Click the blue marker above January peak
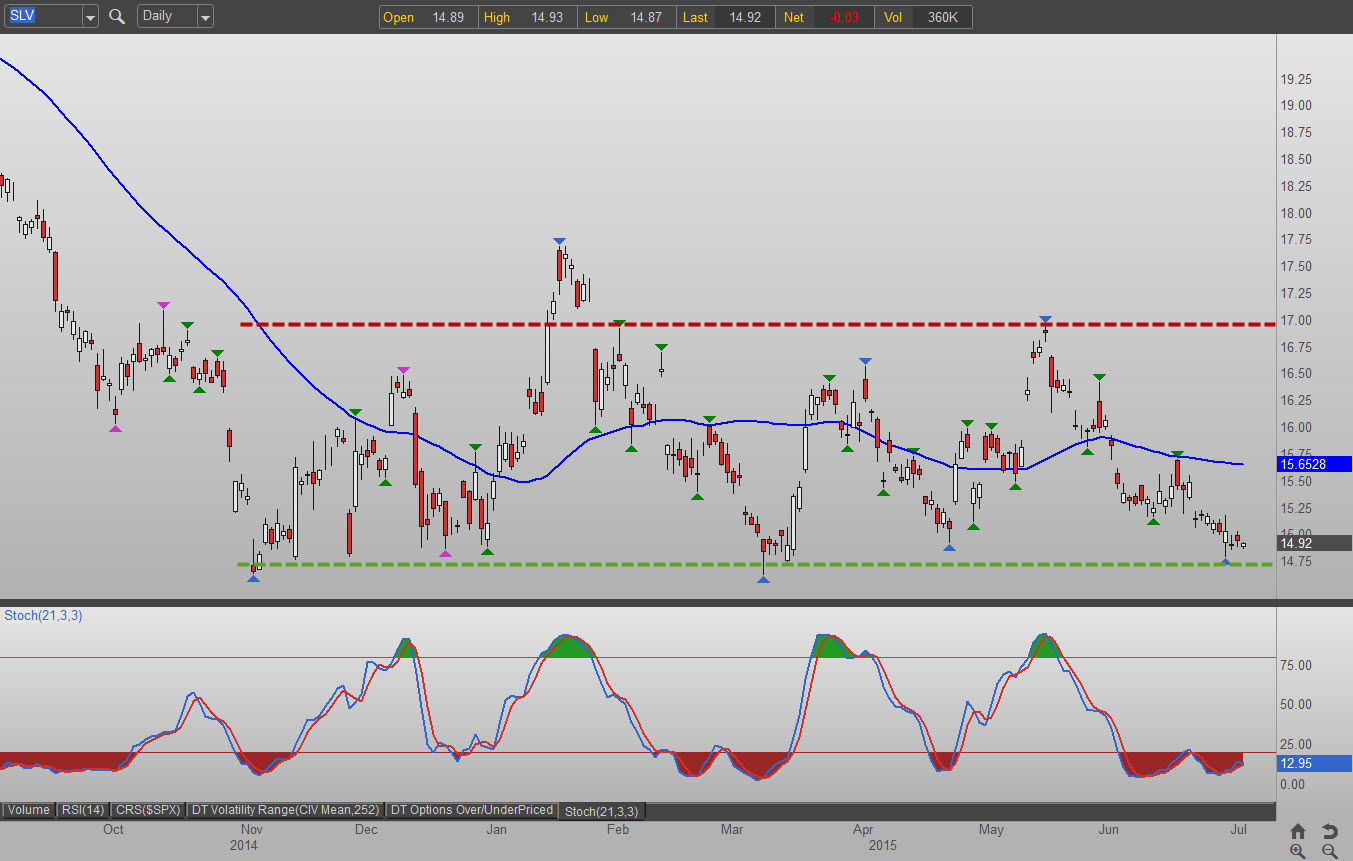 pyautogui.click(x=559, y=241)
